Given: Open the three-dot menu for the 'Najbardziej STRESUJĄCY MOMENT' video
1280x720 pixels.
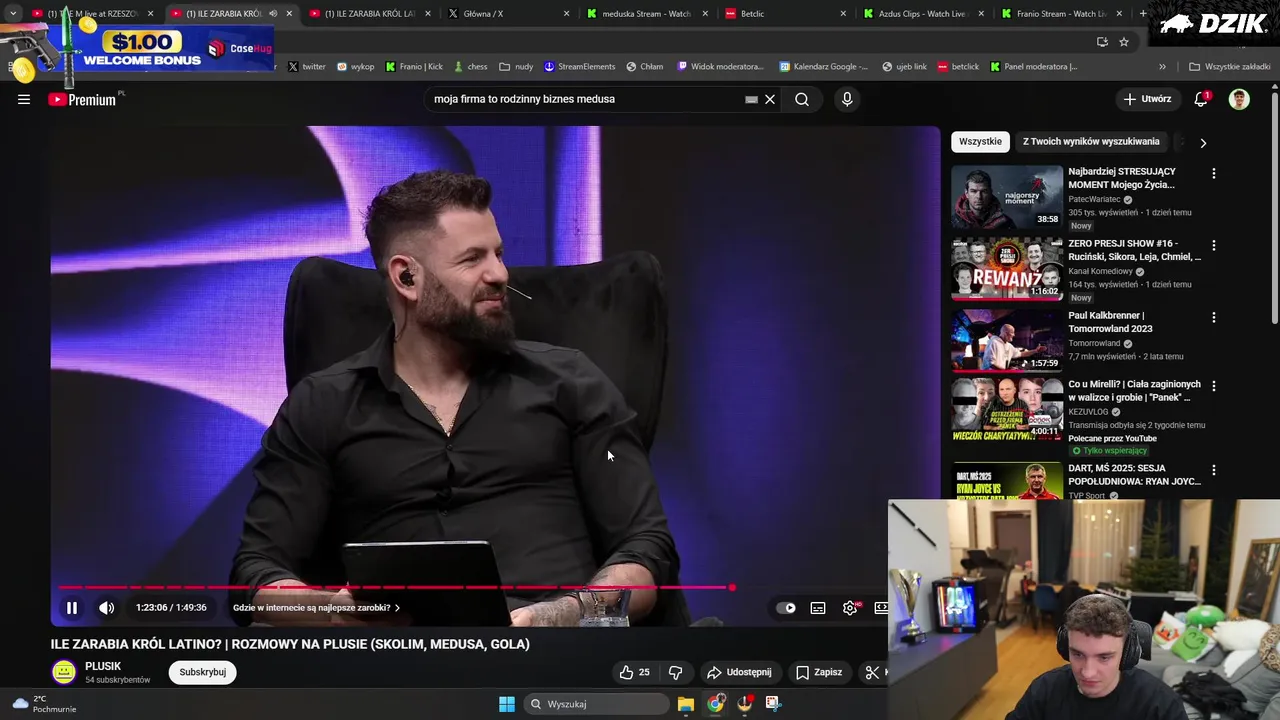Looking at the screenshot, I should pyautogui.click(x=1214, y=174).
